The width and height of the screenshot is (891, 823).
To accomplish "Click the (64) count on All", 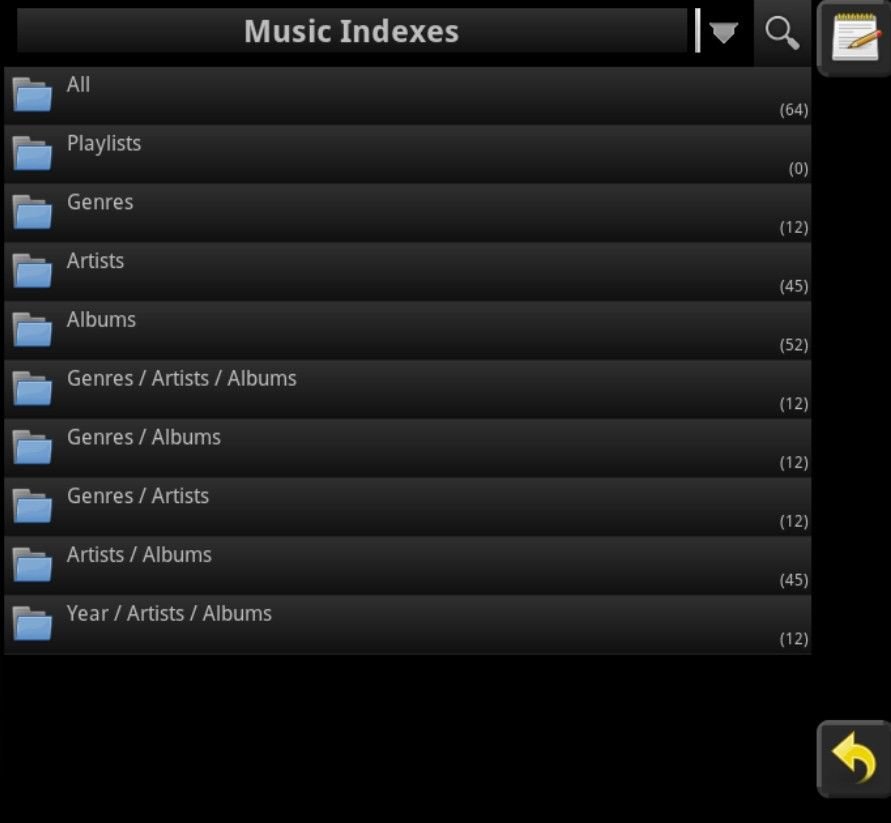I will click(793, 110).
